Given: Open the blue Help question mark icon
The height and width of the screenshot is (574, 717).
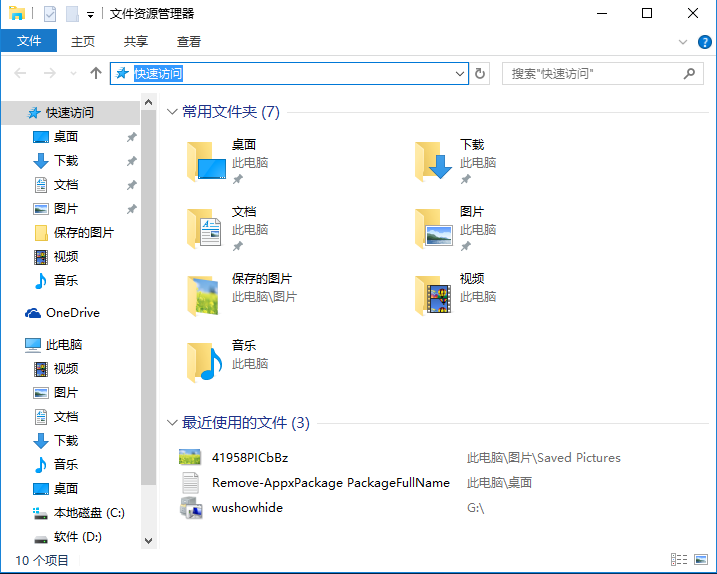Looking at the screenshot, I should pos(705,42).
